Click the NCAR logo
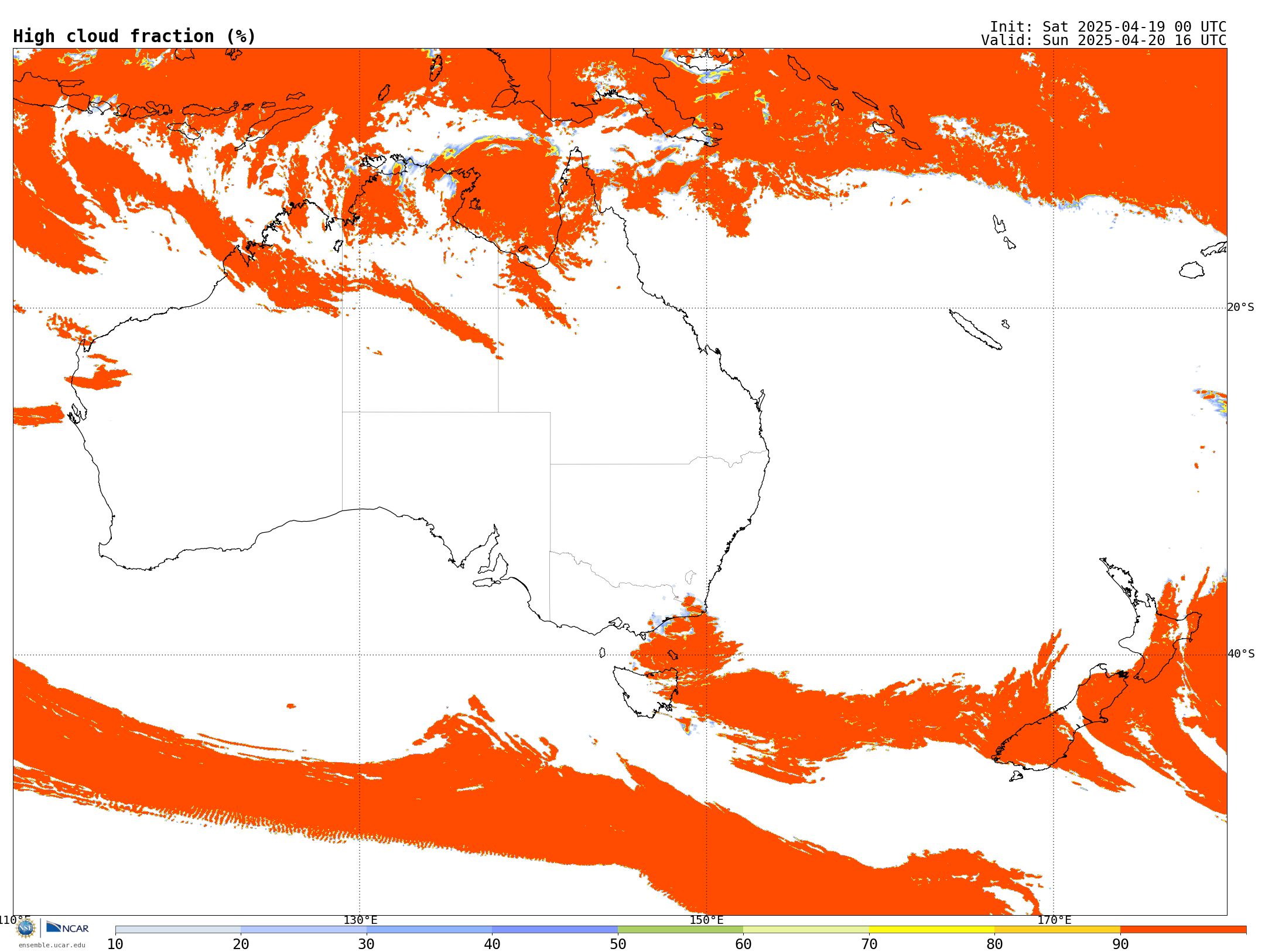The image size is (1265, 952). click(67, 927)
